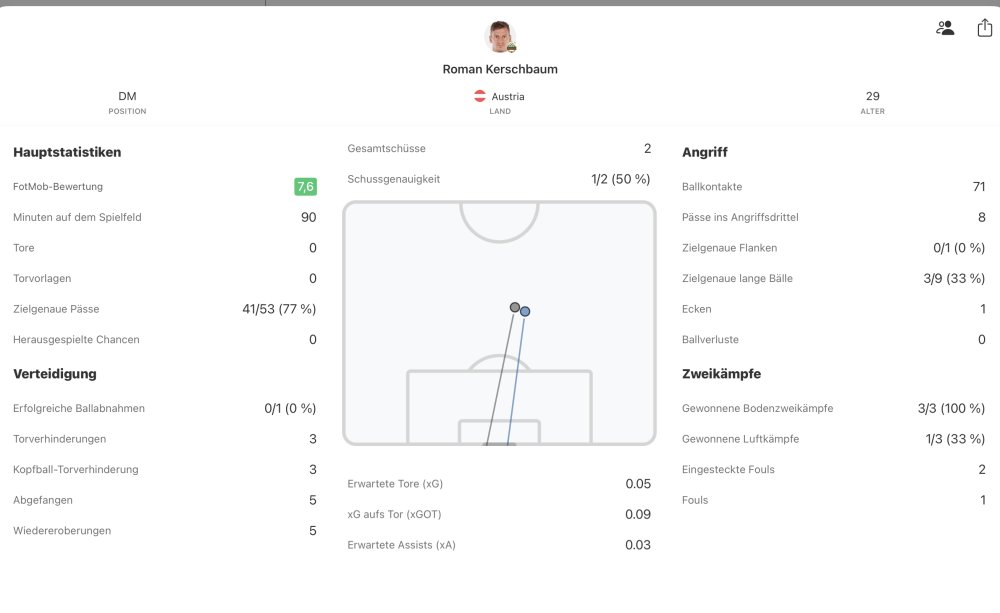Open Roman Kerschbaum's profile photo

click(499, 36)
